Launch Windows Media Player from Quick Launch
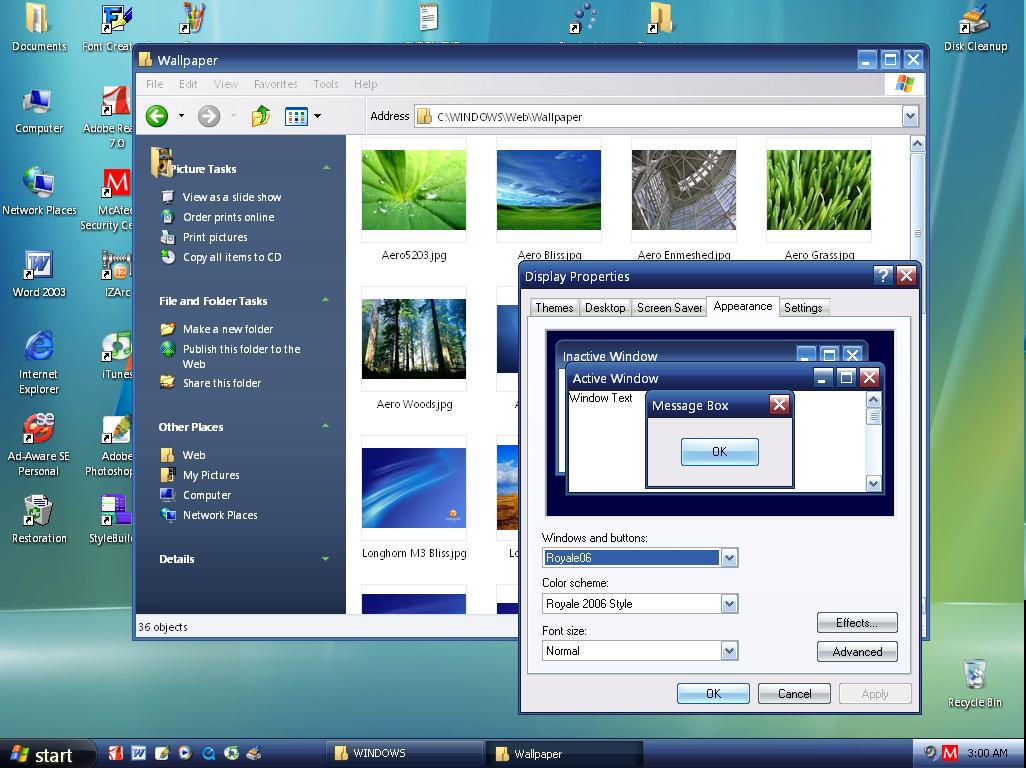 tap(185, 753)
